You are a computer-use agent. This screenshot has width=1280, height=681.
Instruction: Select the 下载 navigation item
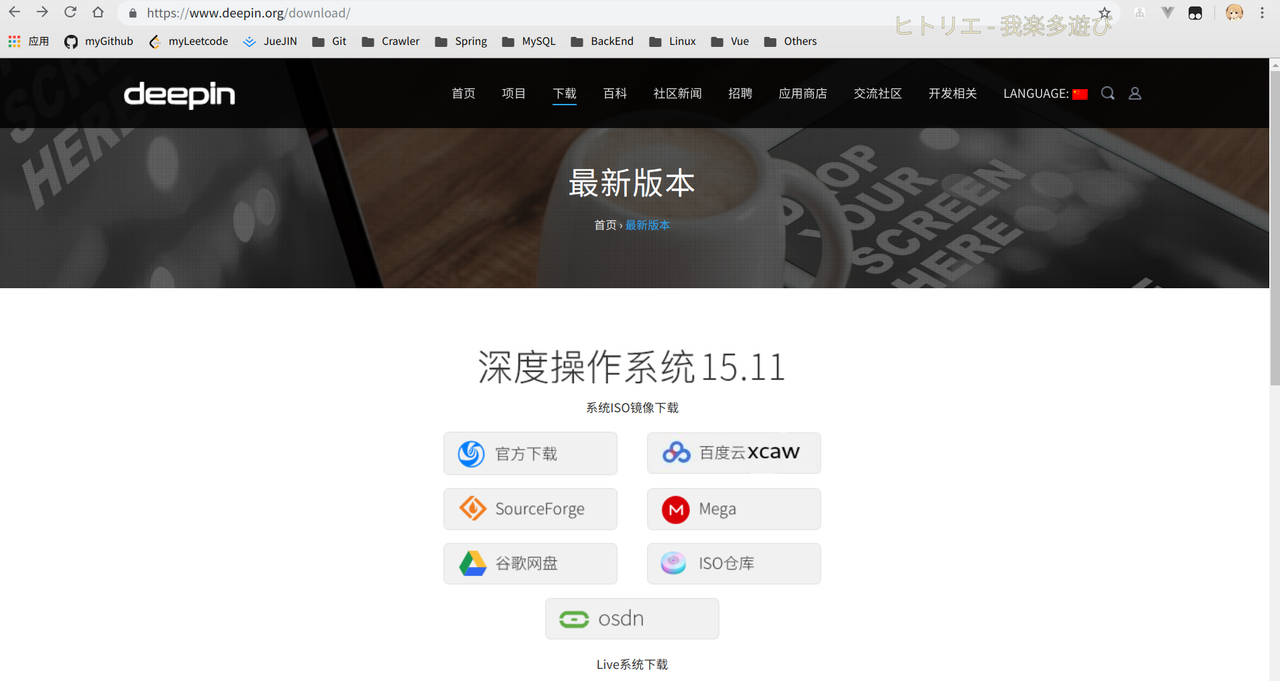(x=564, y=93)
